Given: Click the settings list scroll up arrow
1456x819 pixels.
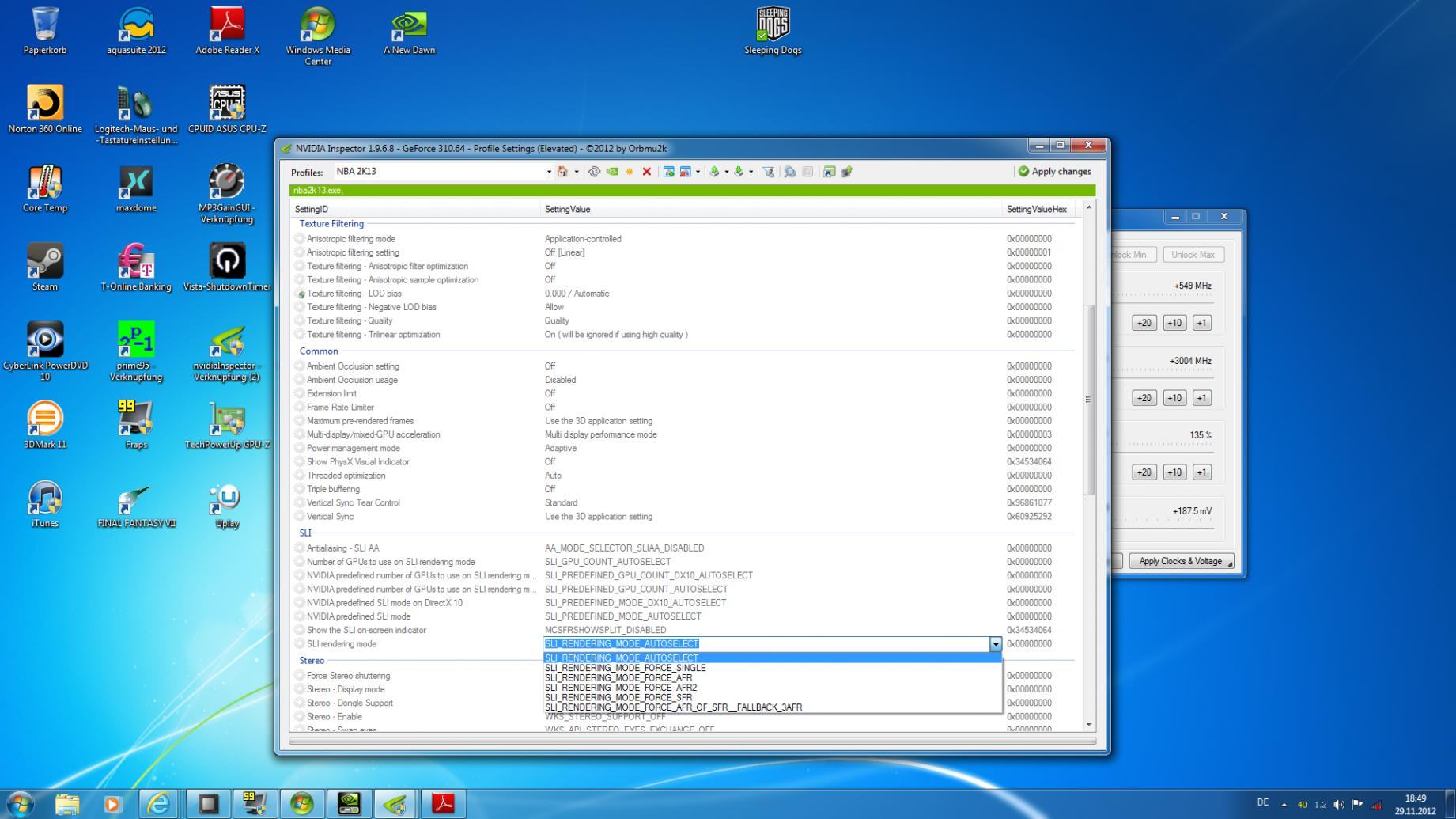Looking at the screenshot, I should [x=1089, y=207].
